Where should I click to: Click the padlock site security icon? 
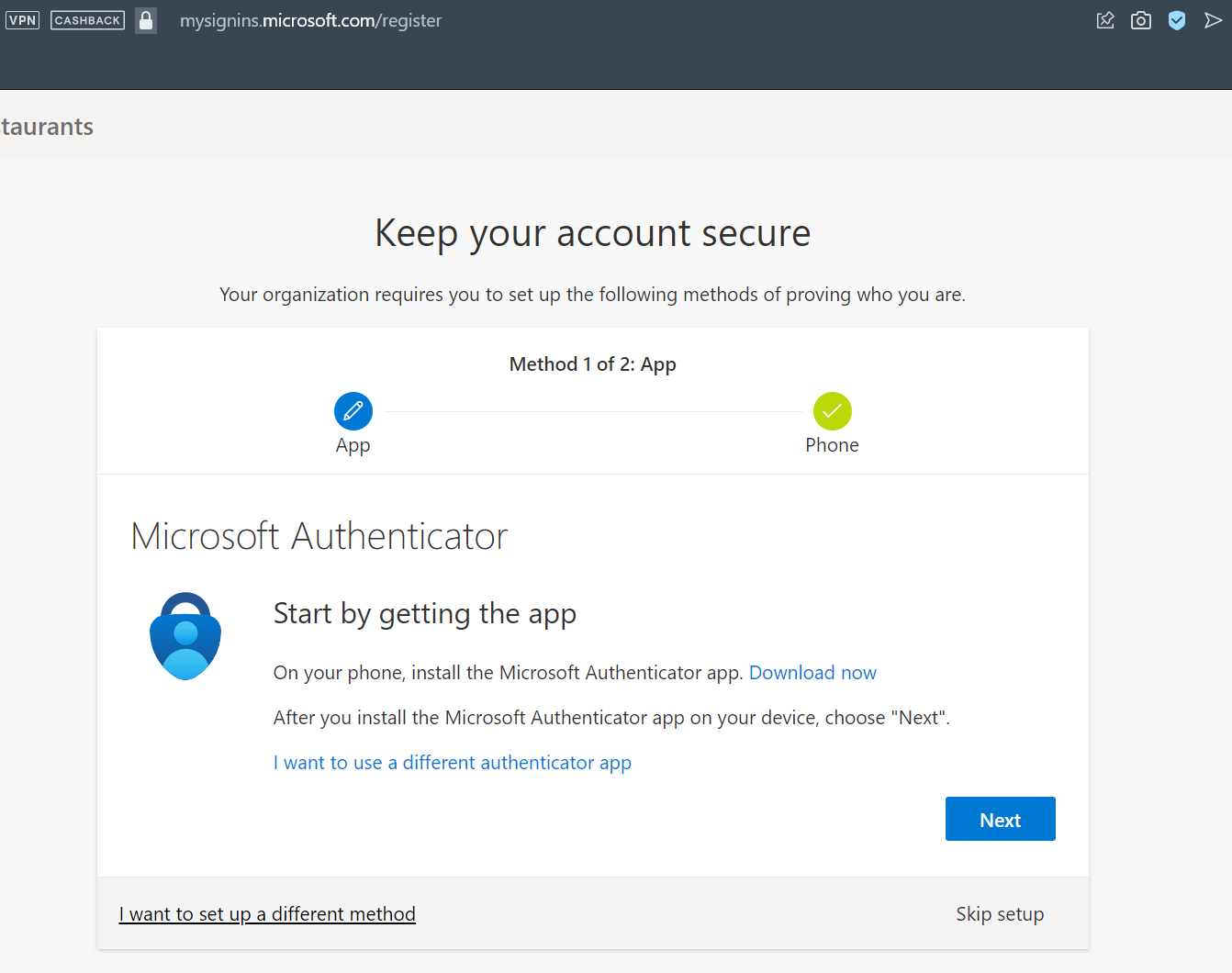tap(146, 20)
